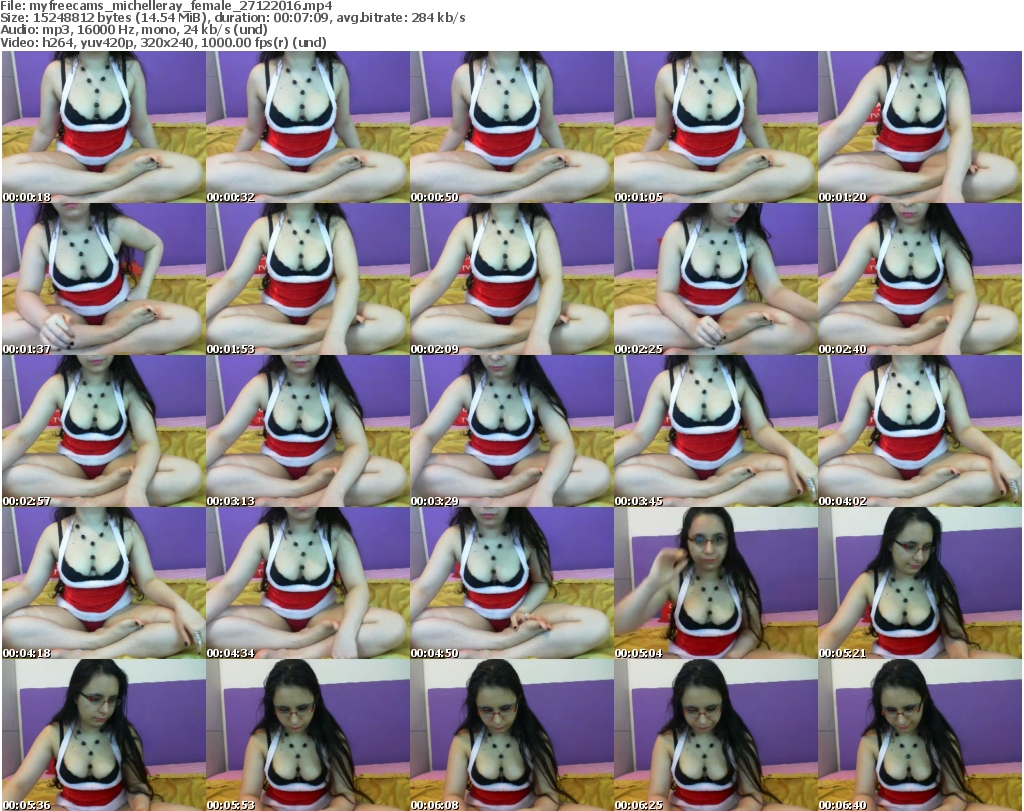1024x811 pixels.
Task: Select the thumbnail stamped 00:02:40
Action: coord(920,279)
